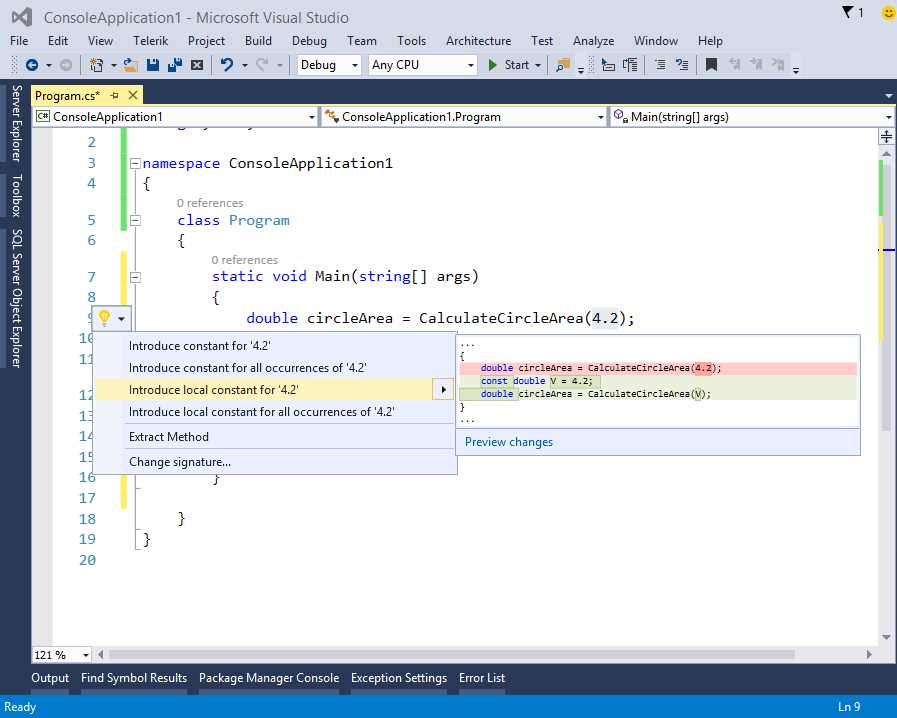Open the Exception Settings tab
This screenshot has height=718, width=897.
tap(399, 678)
